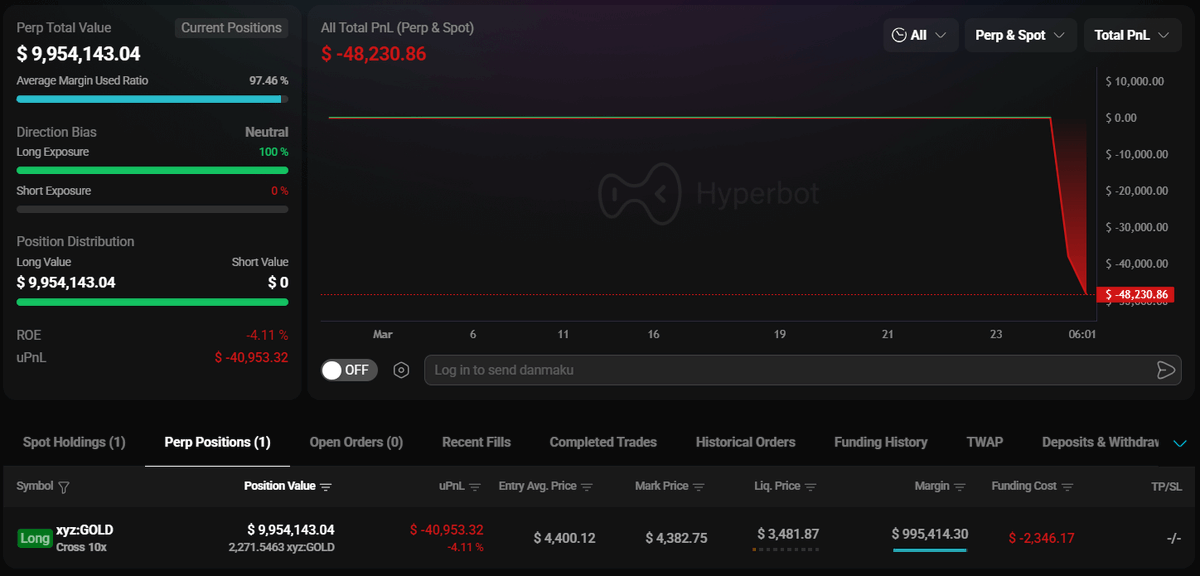Image resolution: width=1200 pixels, height=576 pixels.
Task: Open the Perp & Spot dropdown
Action: 1020,35
